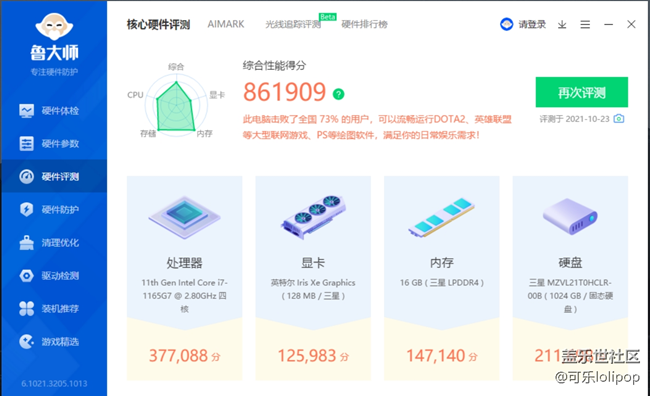Open 硬件体检 in the sidebar
650x396 pixels.
[x=54, y=111]
